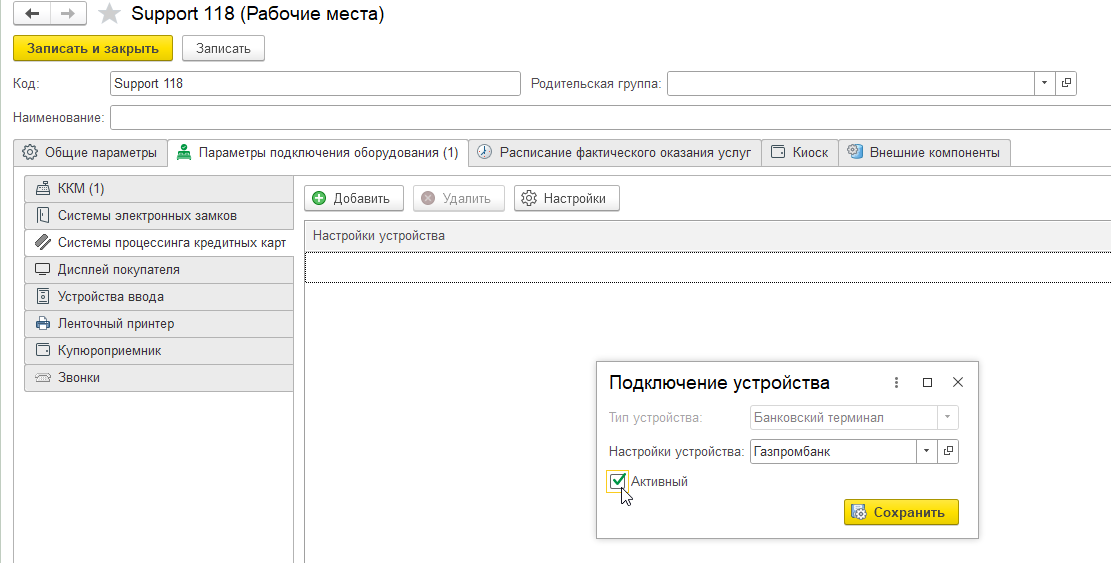Select the Звонки section
The width and height of the screenshot is (1111, 563).
(159, 377)
